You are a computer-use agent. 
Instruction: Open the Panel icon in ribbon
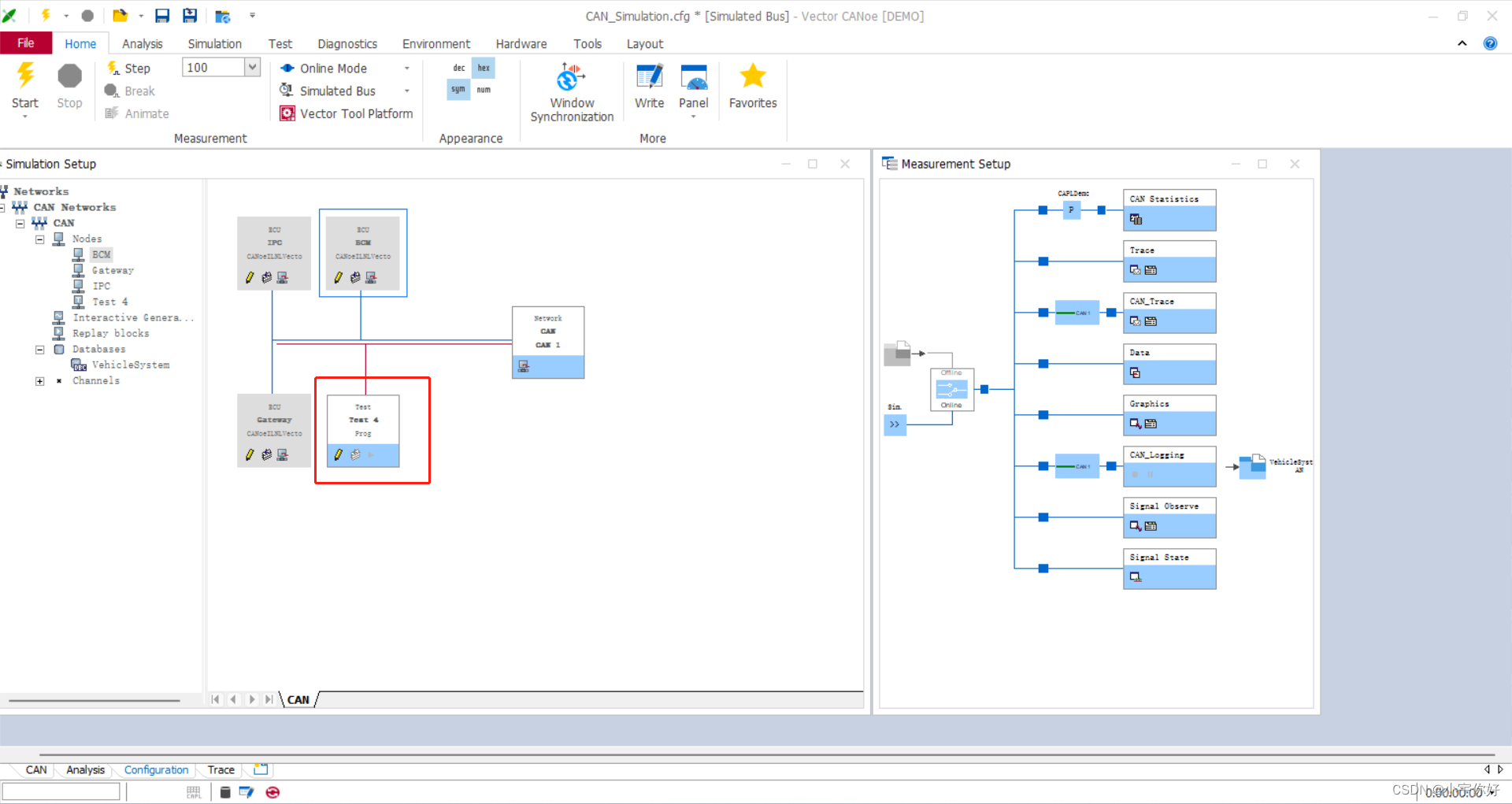tap(694, 77)
